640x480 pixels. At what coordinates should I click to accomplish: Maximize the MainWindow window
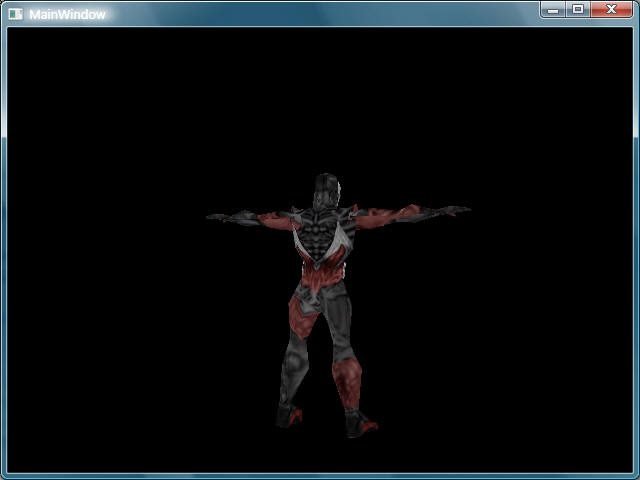point(578,9)
